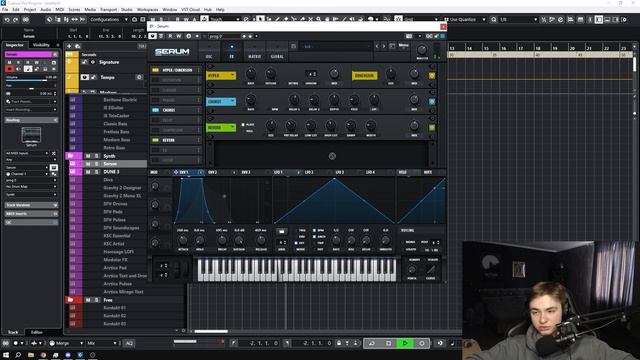Click the Inspector track volume slider

point(31,80)
